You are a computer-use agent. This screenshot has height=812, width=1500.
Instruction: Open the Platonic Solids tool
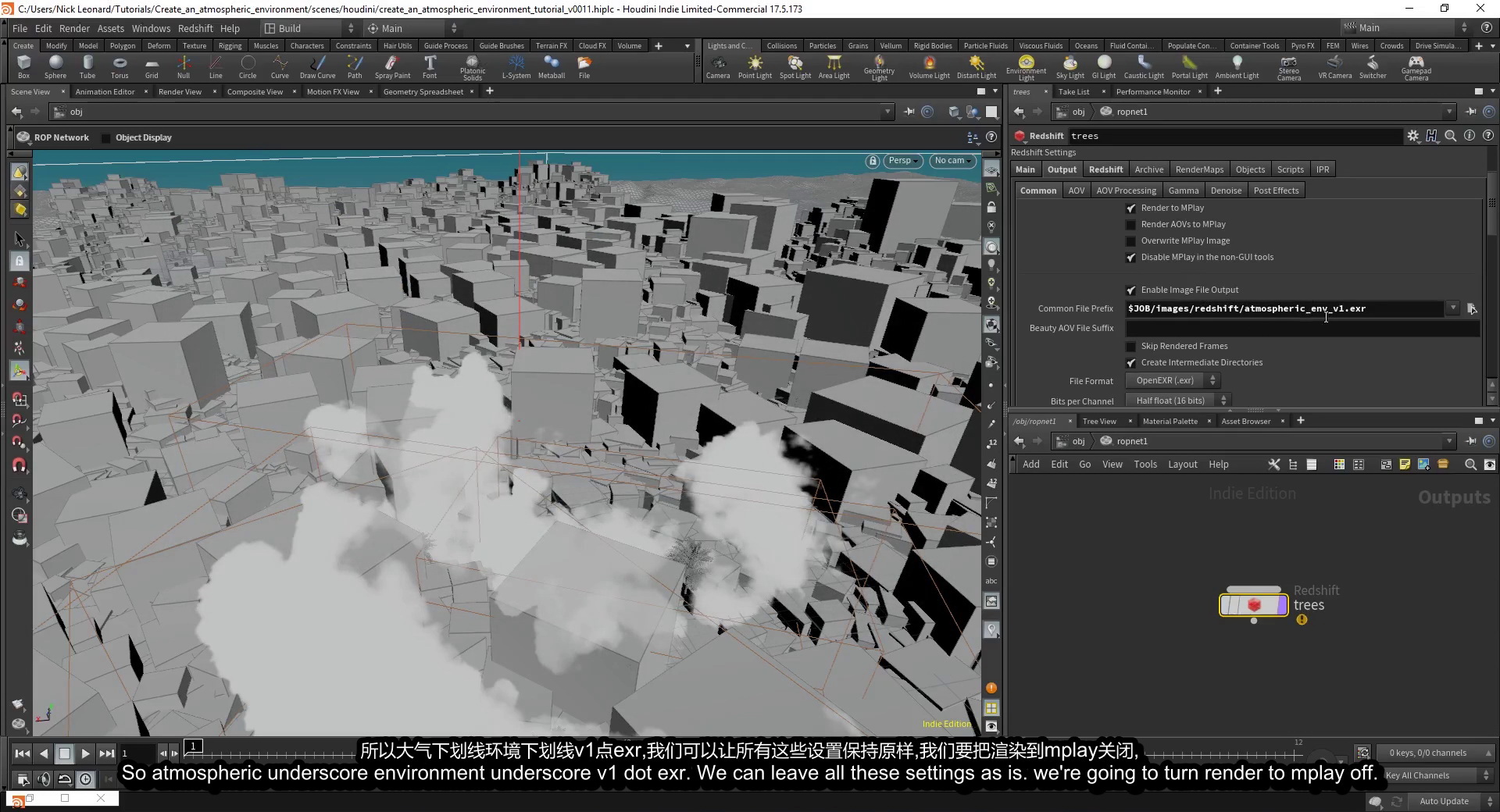click(x=472, y=69)
